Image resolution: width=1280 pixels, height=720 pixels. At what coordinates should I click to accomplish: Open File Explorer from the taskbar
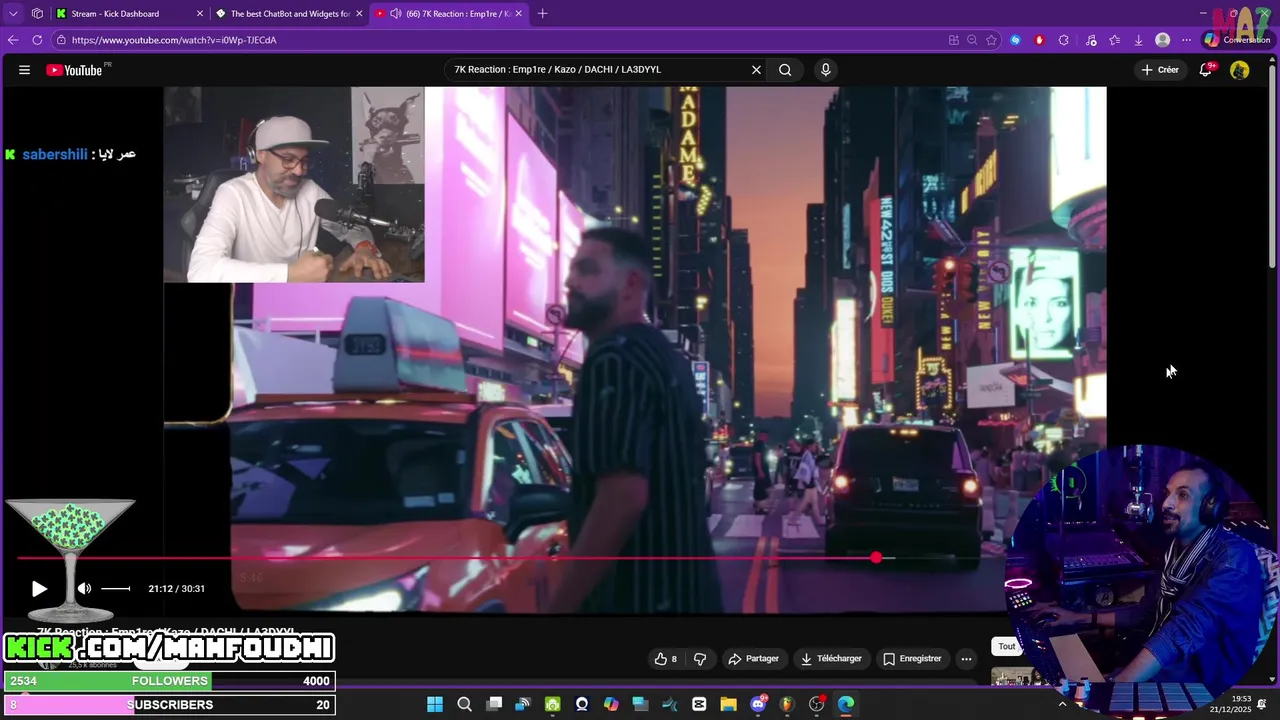click(x=728, y=704)
